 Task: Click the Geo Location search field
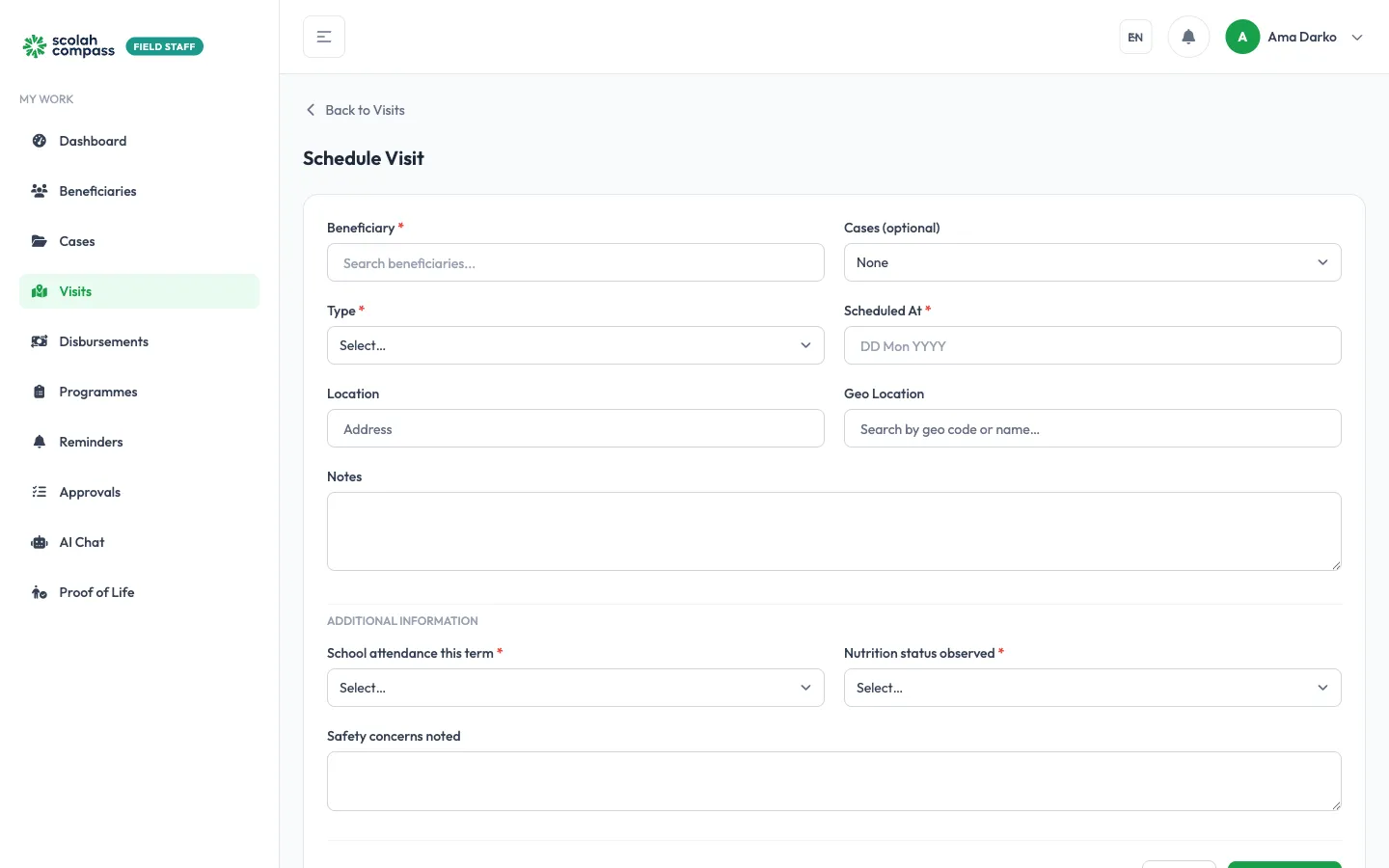point(1092,428)
